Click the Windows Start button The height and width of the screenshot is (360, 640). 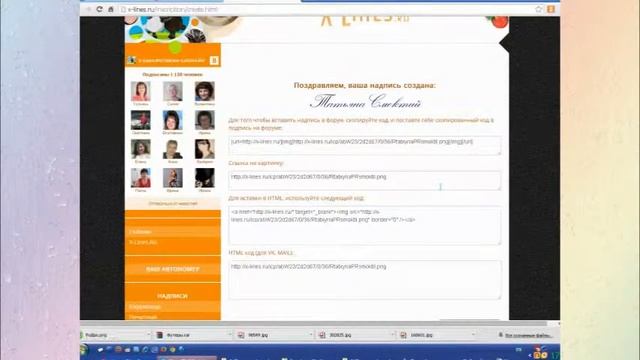tap(84, 350)
